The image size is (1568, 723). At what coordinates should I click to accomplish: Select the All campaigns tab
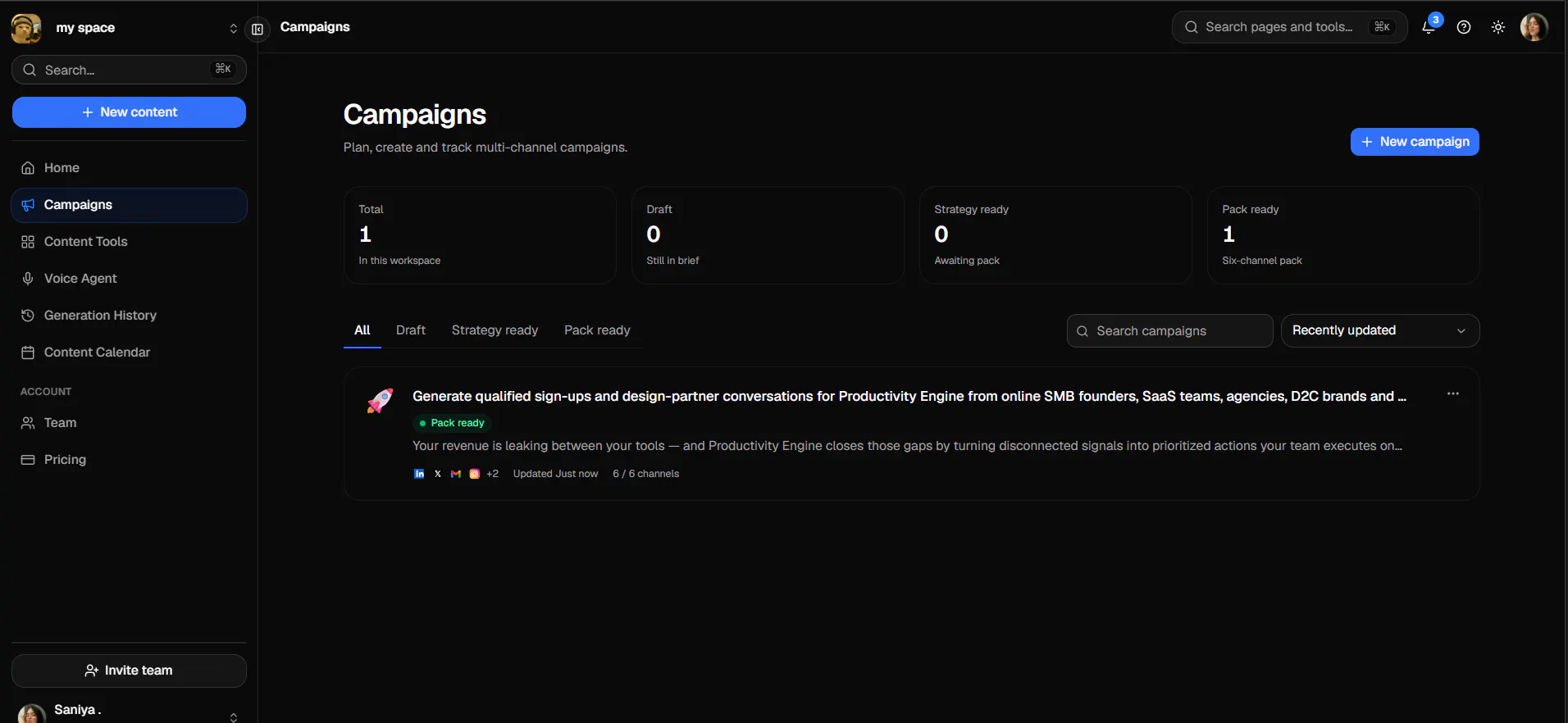click(362, 330)
